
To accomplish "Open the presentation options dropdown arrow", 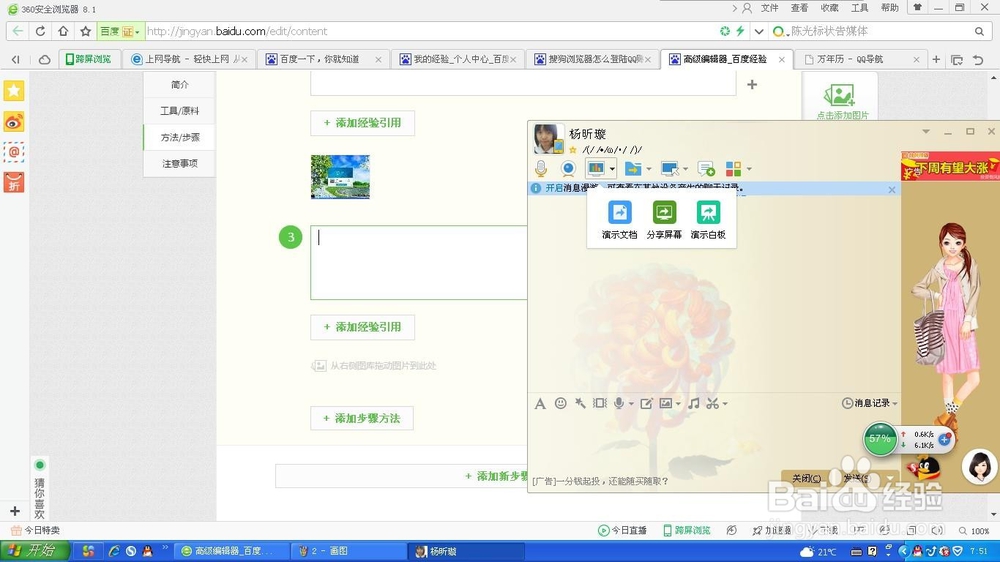I will 612,169.
